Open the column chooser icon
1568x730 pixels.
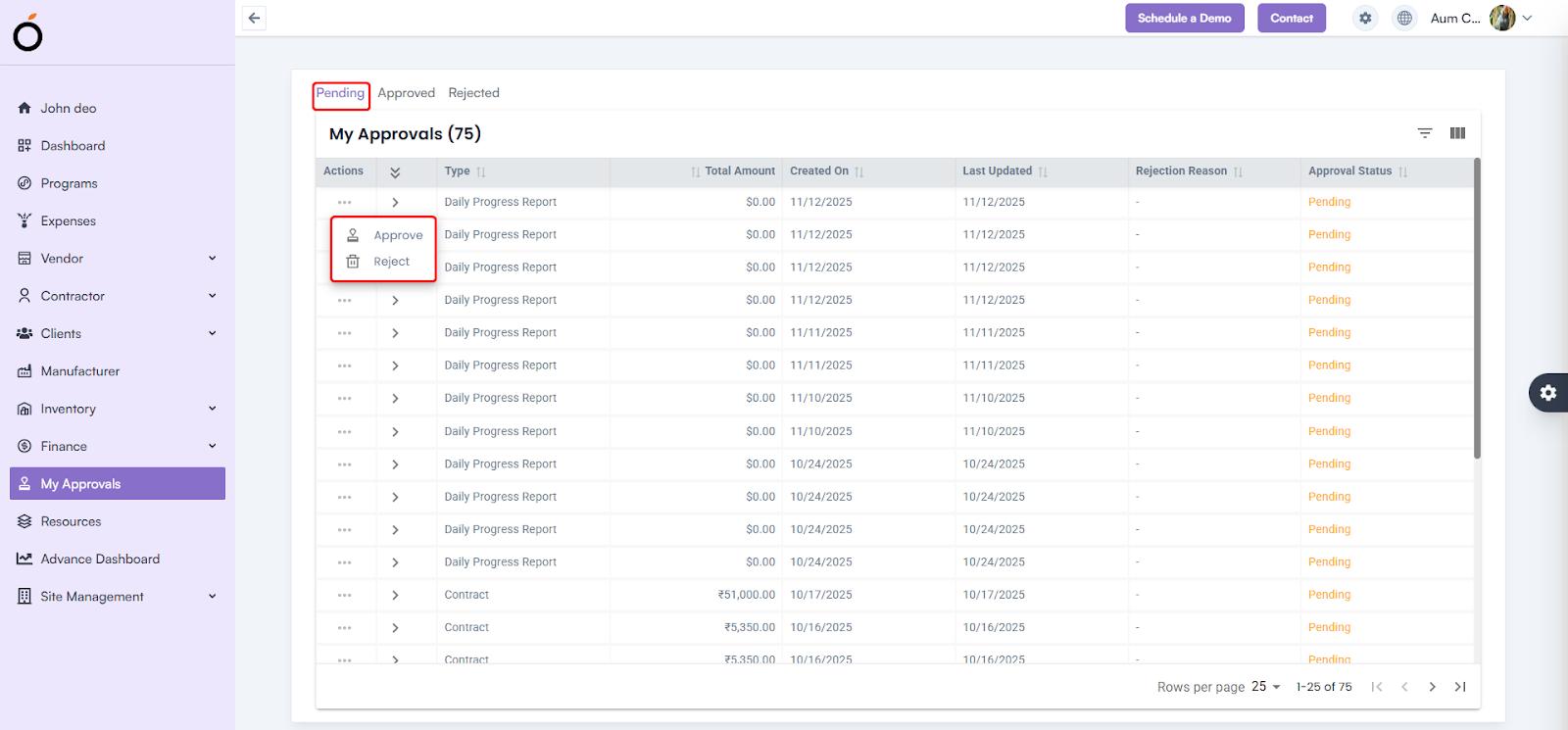tap(1457, 133)
